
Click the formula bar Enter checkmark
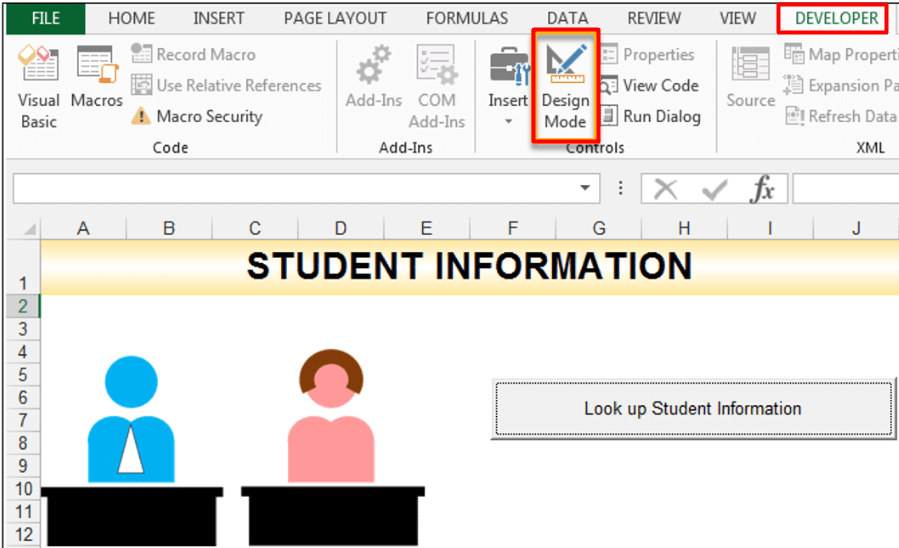pos(714,189)
